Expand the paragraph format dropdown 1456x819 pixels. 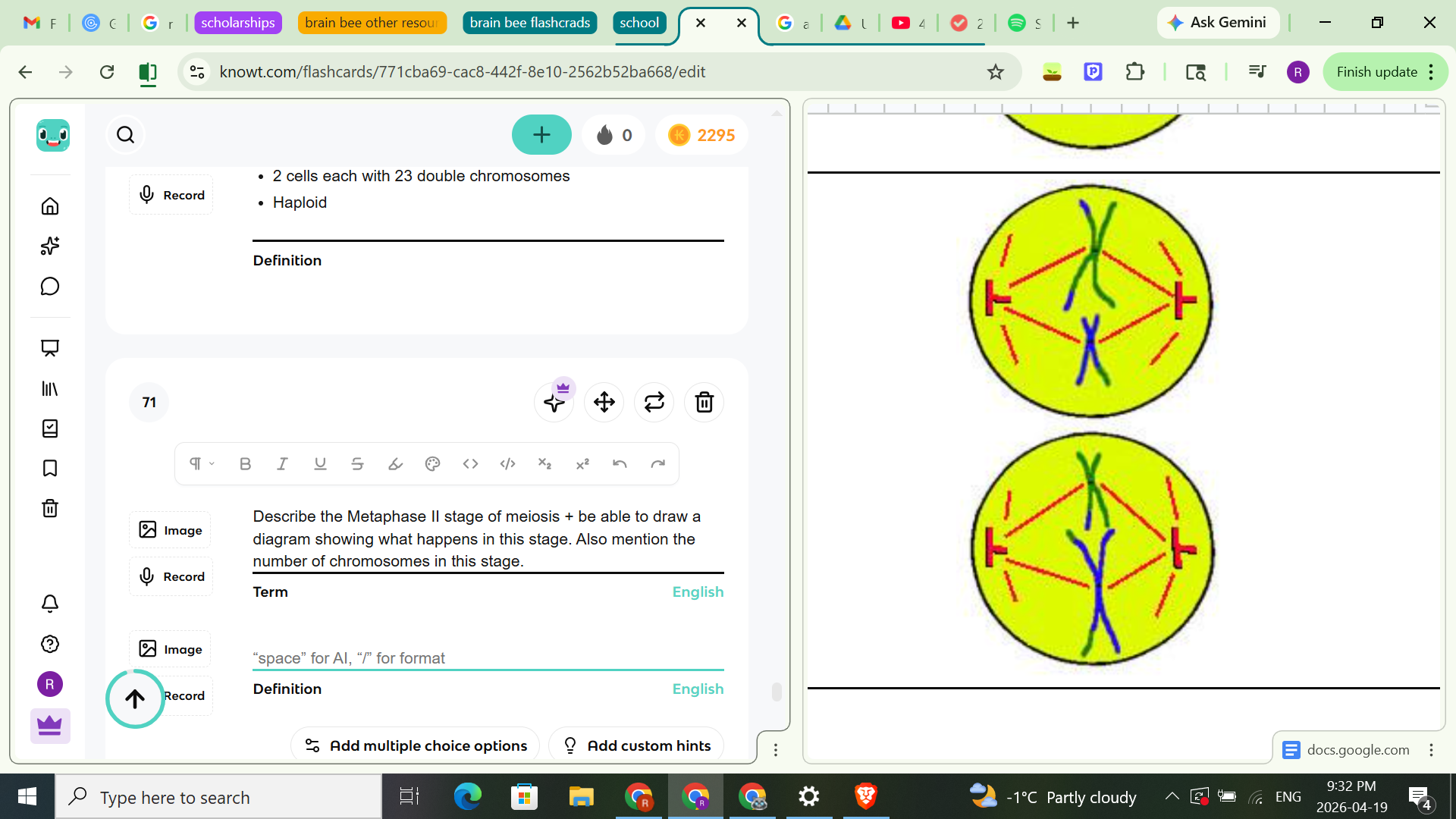pyautogui.click(x=199, y=463)
